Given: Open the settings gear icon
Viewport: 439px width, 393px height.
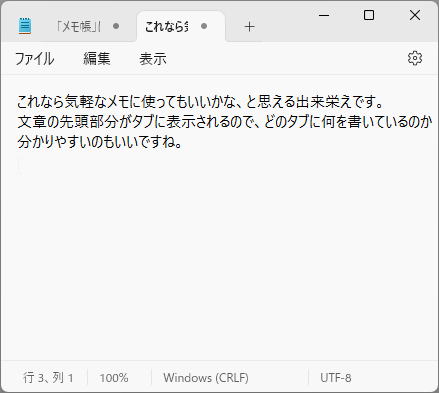Looking at the screenshot, I should [415, 58].
